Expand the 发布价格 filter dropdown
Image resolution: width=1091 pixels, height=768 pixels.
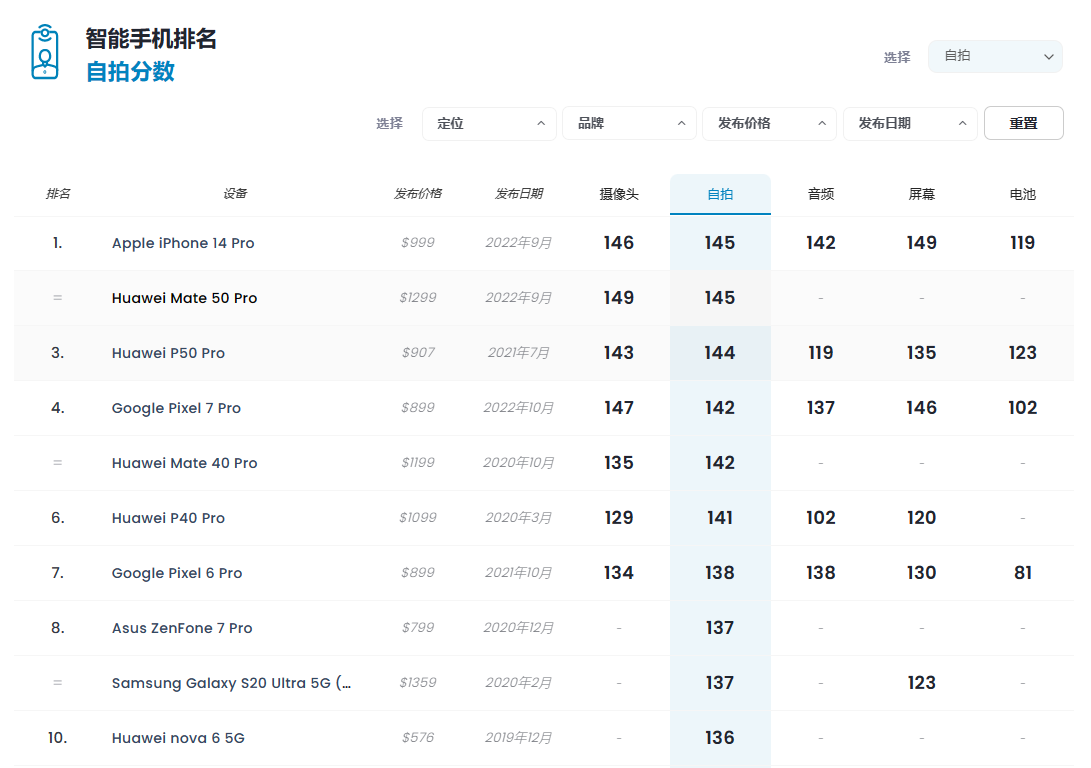tap(770, 124)
